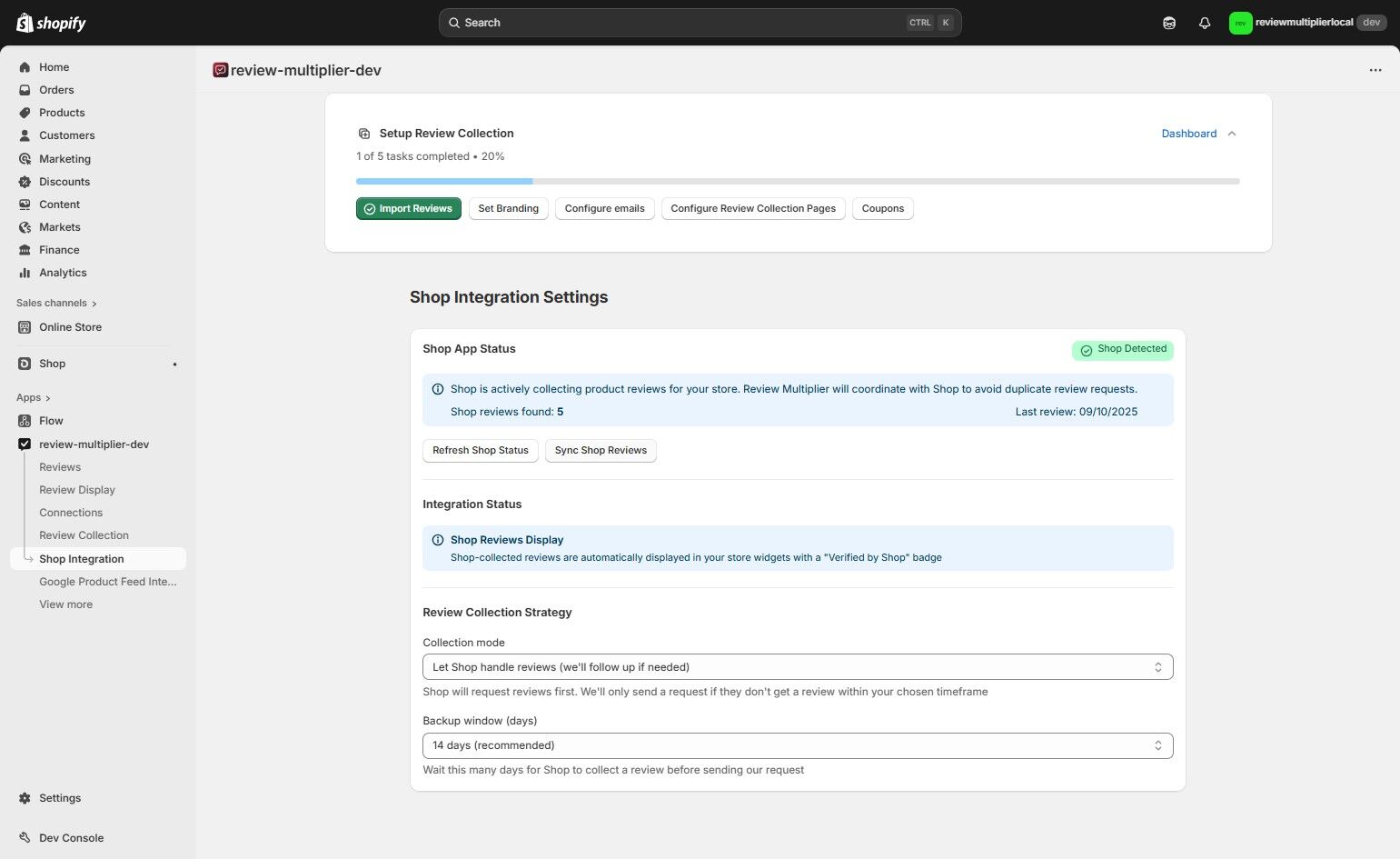This screenshot has width=1400, height=859.
Task: Click the Shopify logo
Action: [50, 22]
